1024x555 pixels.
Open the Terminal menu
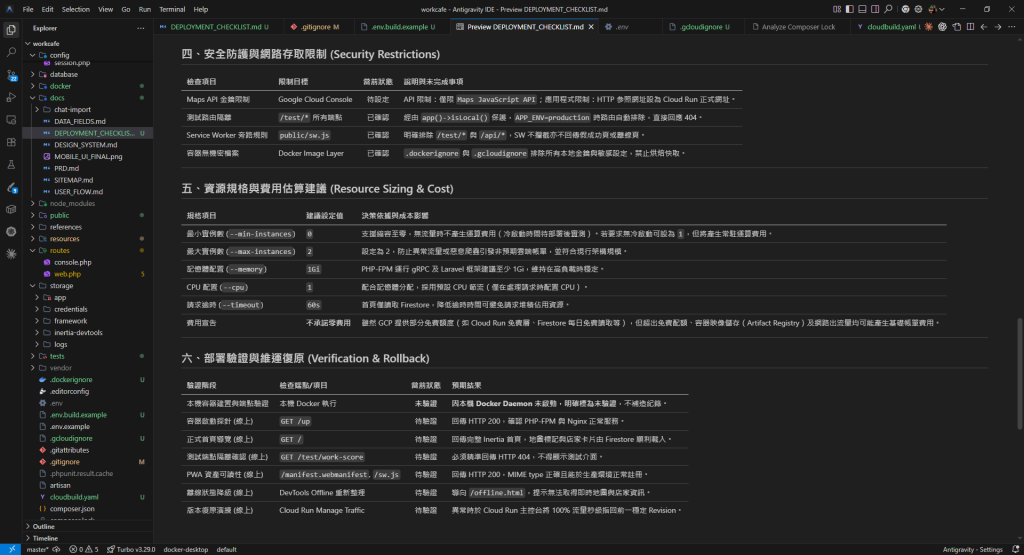point(172,9)
